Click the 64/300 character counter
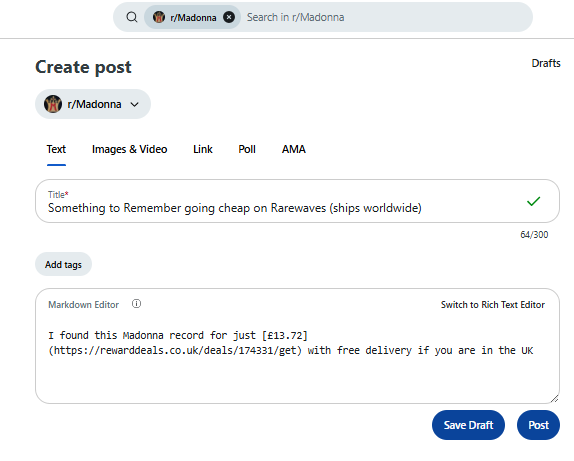Image resolution: width=574 pixels, height=461 pixels. [x=534, y=235]
